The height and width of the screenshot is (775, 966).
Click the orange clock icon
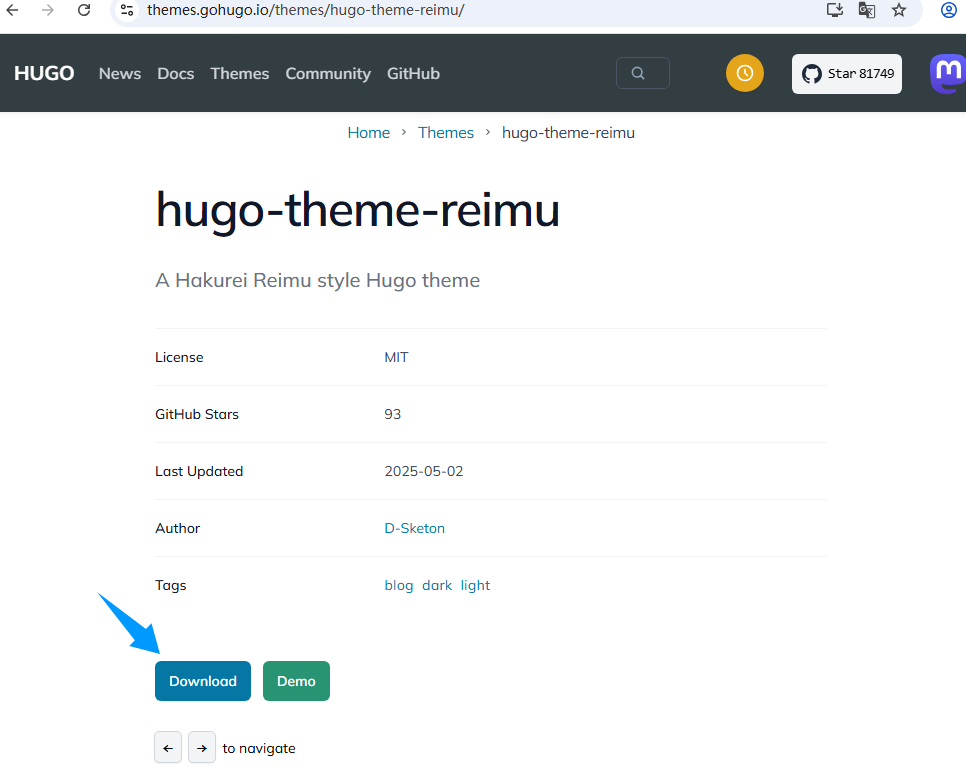[x=744, y=72]
